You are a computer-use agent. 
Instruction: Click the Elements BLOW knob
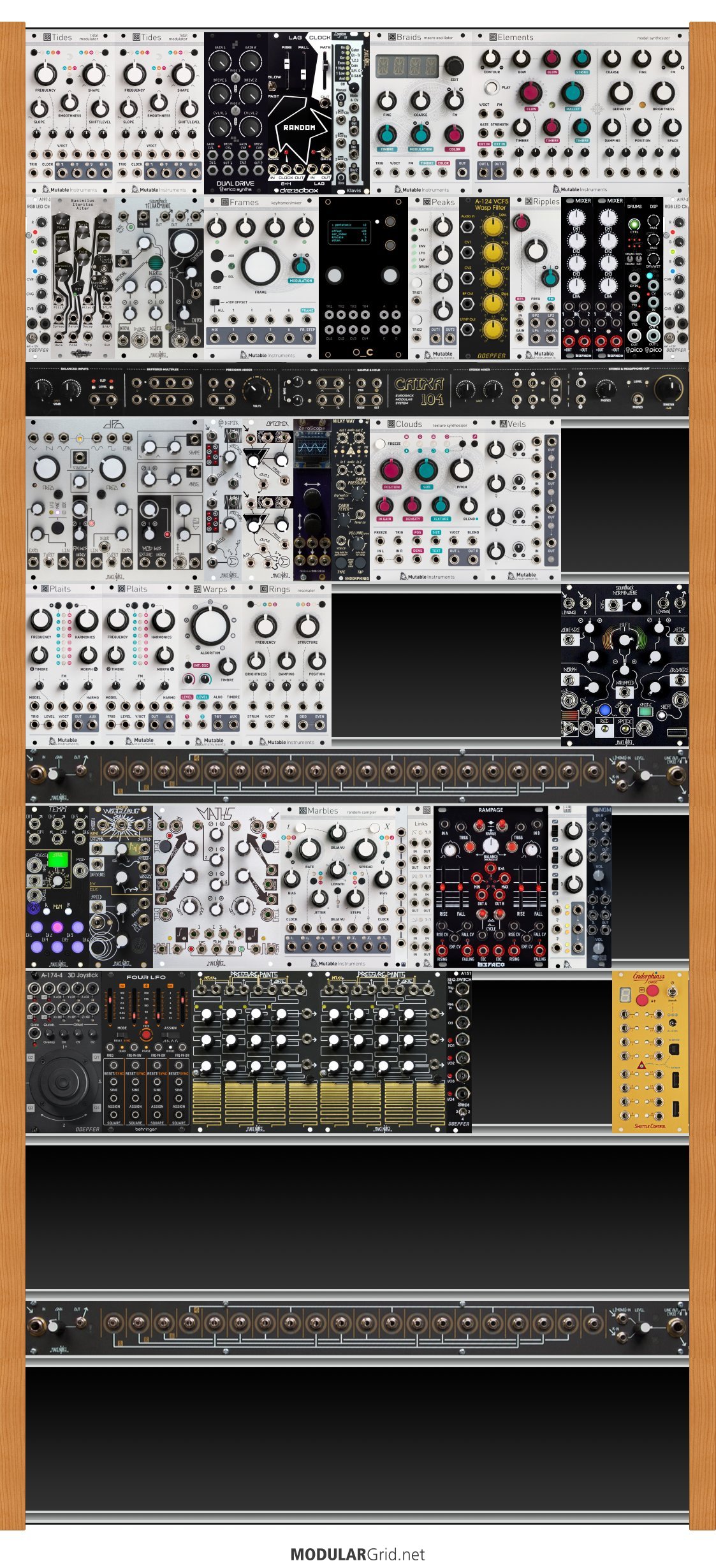[552, 60]
